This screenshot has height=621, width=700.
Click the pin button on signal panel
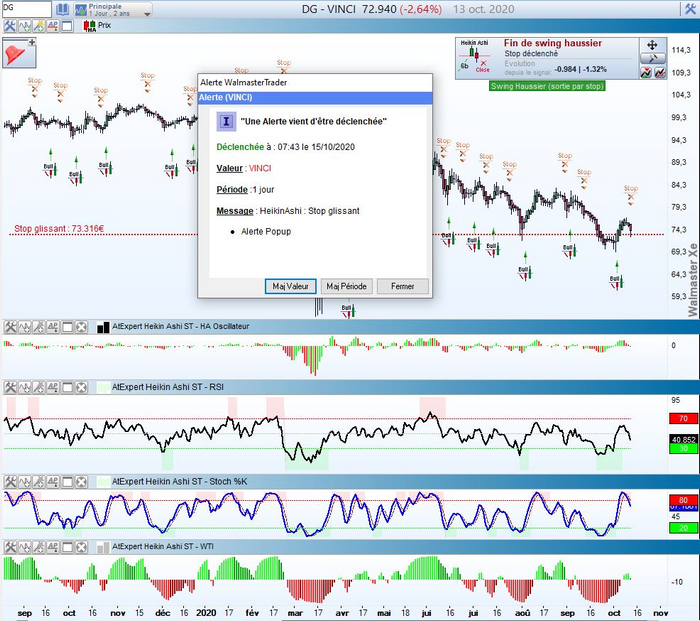[x=653, y=58]
